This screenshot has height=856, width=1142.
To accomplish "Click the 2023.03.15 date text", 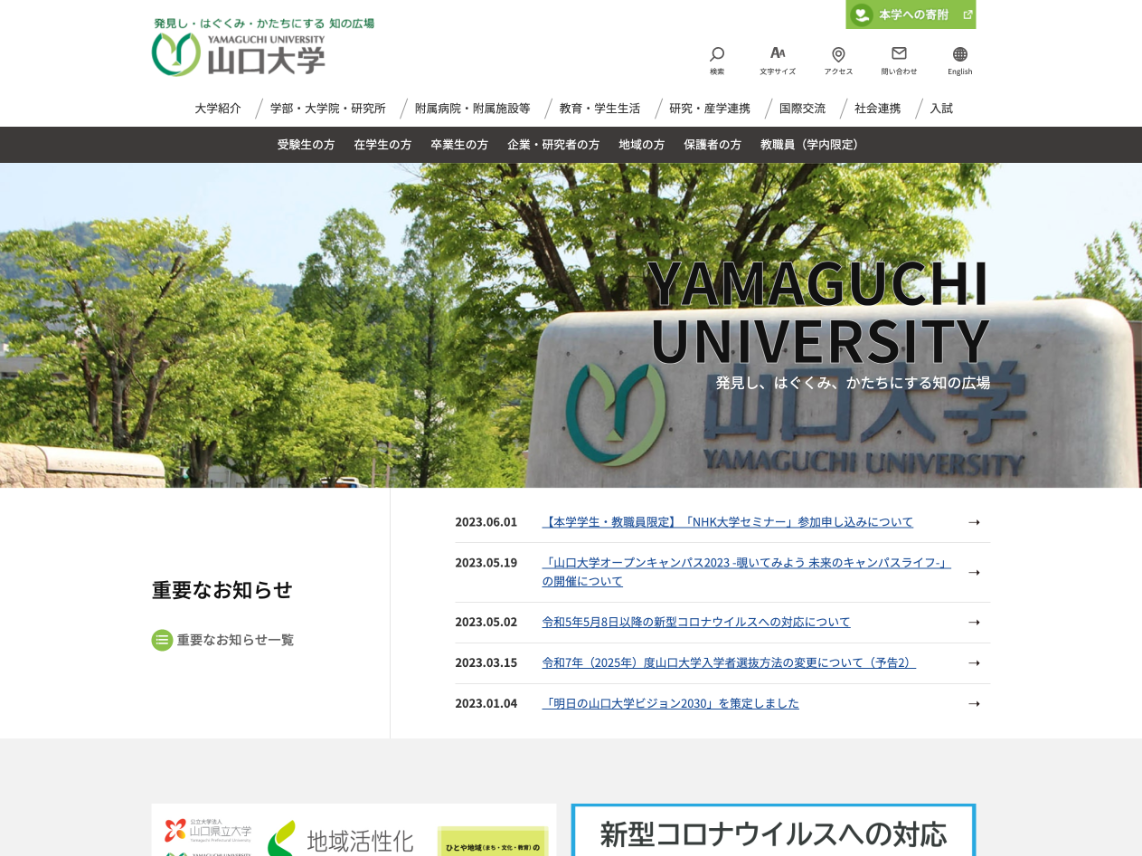I will 486,663.
